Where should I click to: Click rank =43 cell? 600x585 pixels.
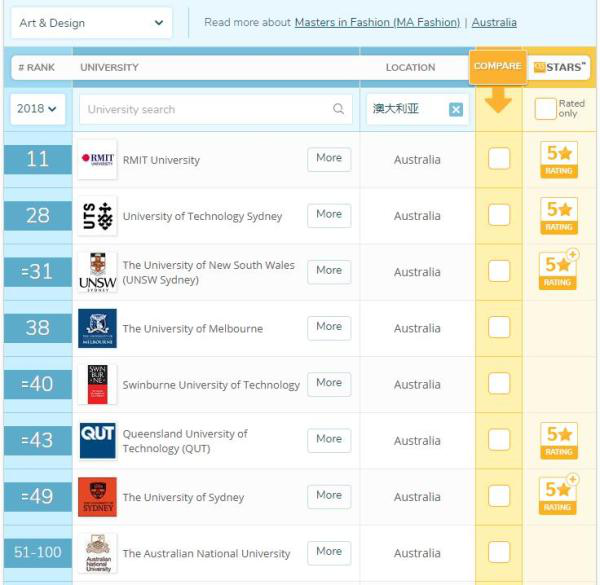(x=38, y=440)
